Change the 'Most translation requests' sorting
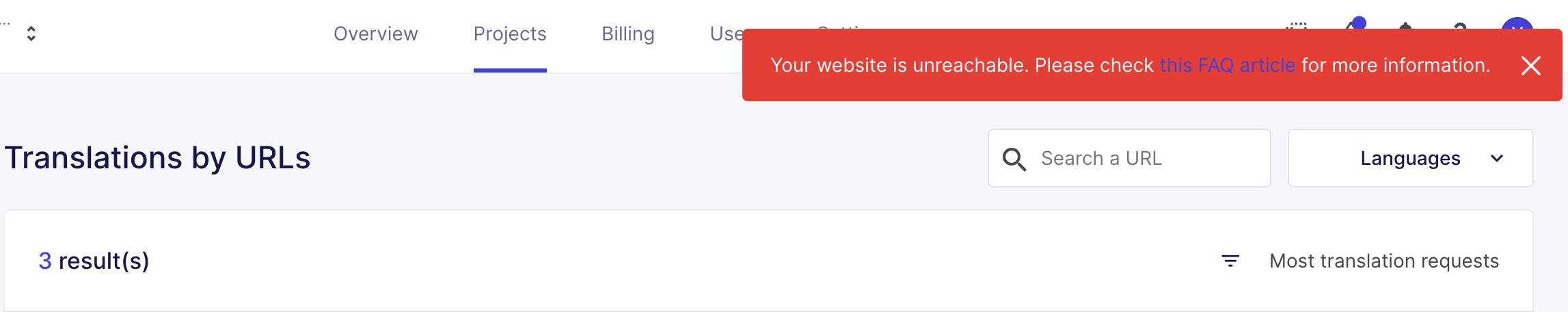Viewport: 1568px width, 312px height. 1384,261
